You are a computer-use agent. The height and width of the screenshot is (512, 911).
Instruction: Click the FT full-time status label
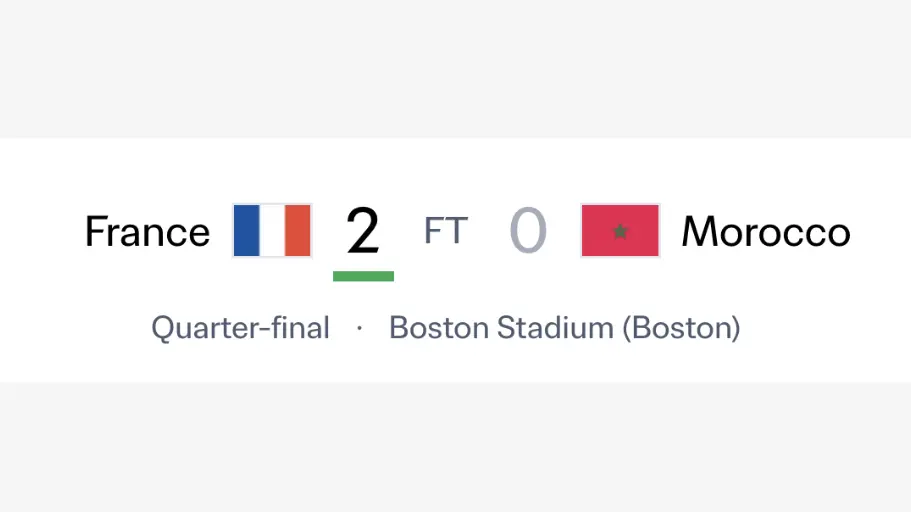446,231
